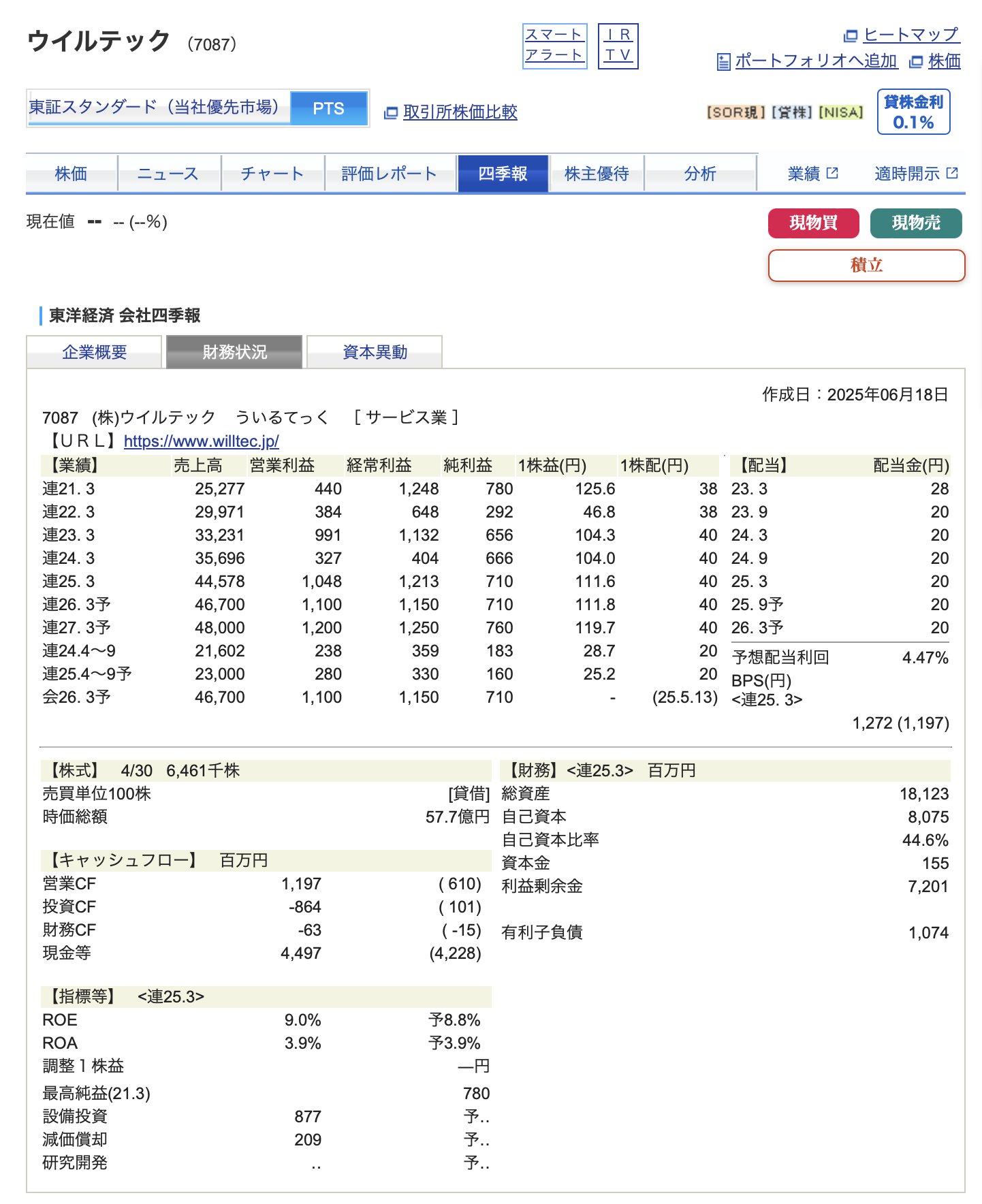Open the 分析 tab
This screenshot has height=1204, width=982.
(x=700, y=174)
